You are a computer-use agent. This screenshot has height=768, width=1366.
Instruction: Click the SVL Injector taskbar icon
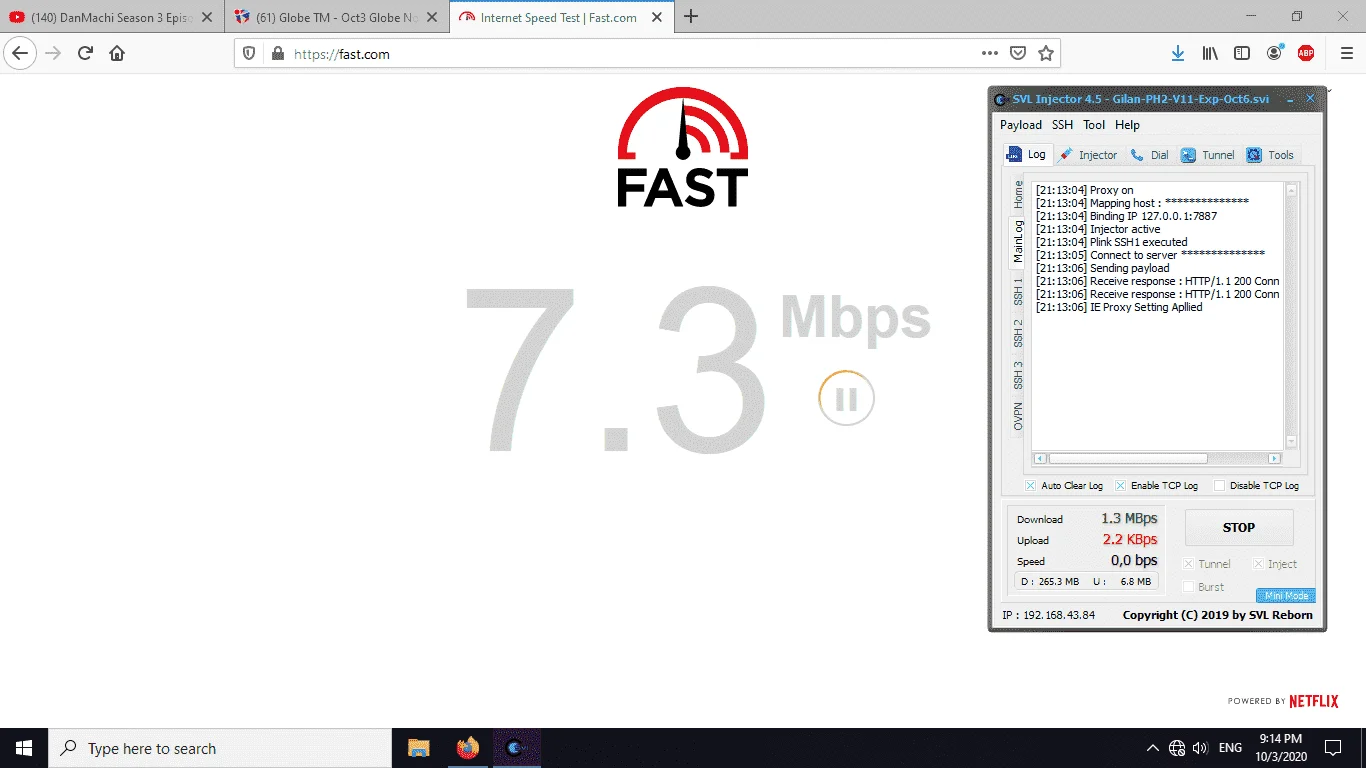(x=516, y=748)
